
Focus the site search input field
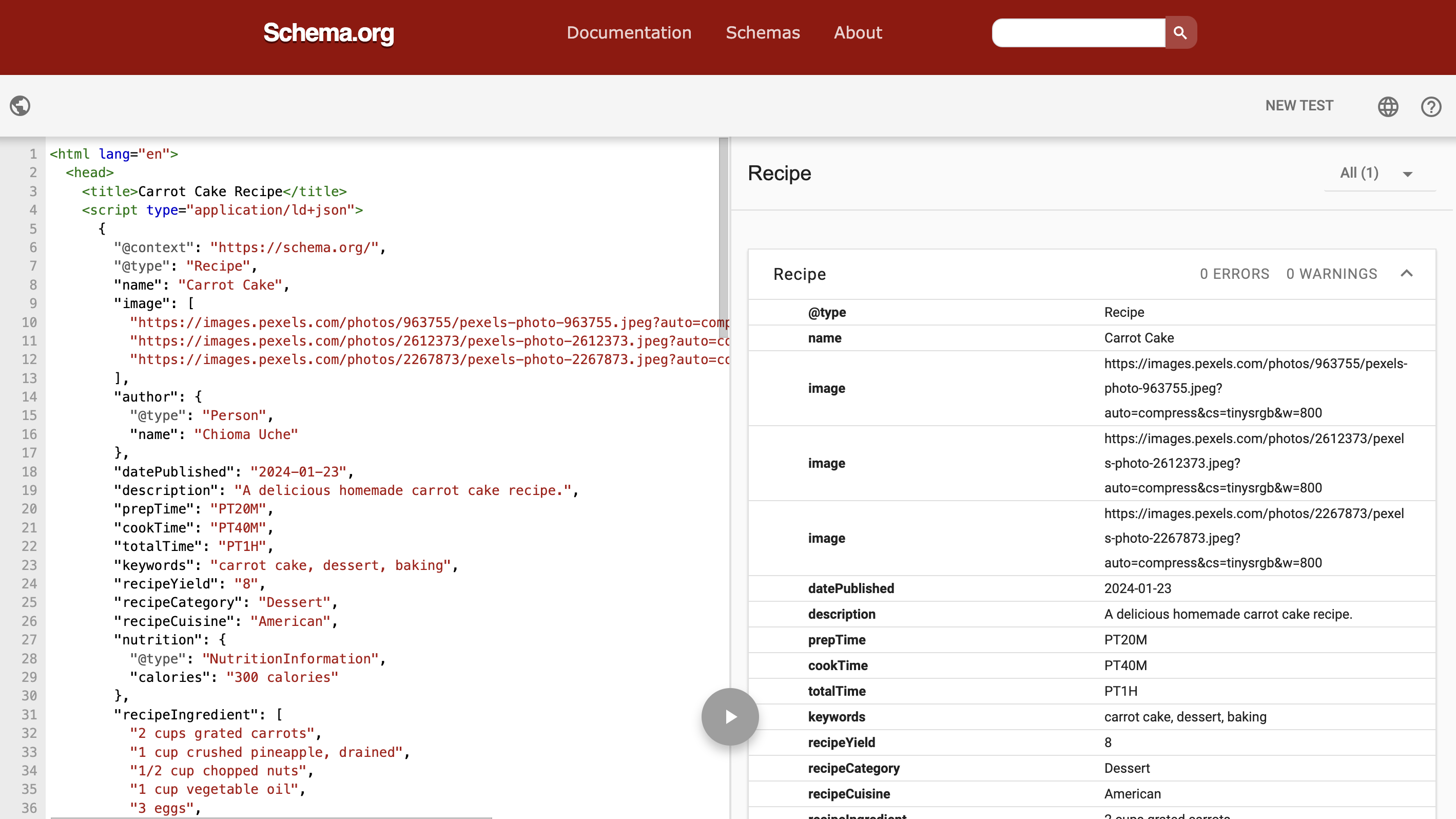1078,33
